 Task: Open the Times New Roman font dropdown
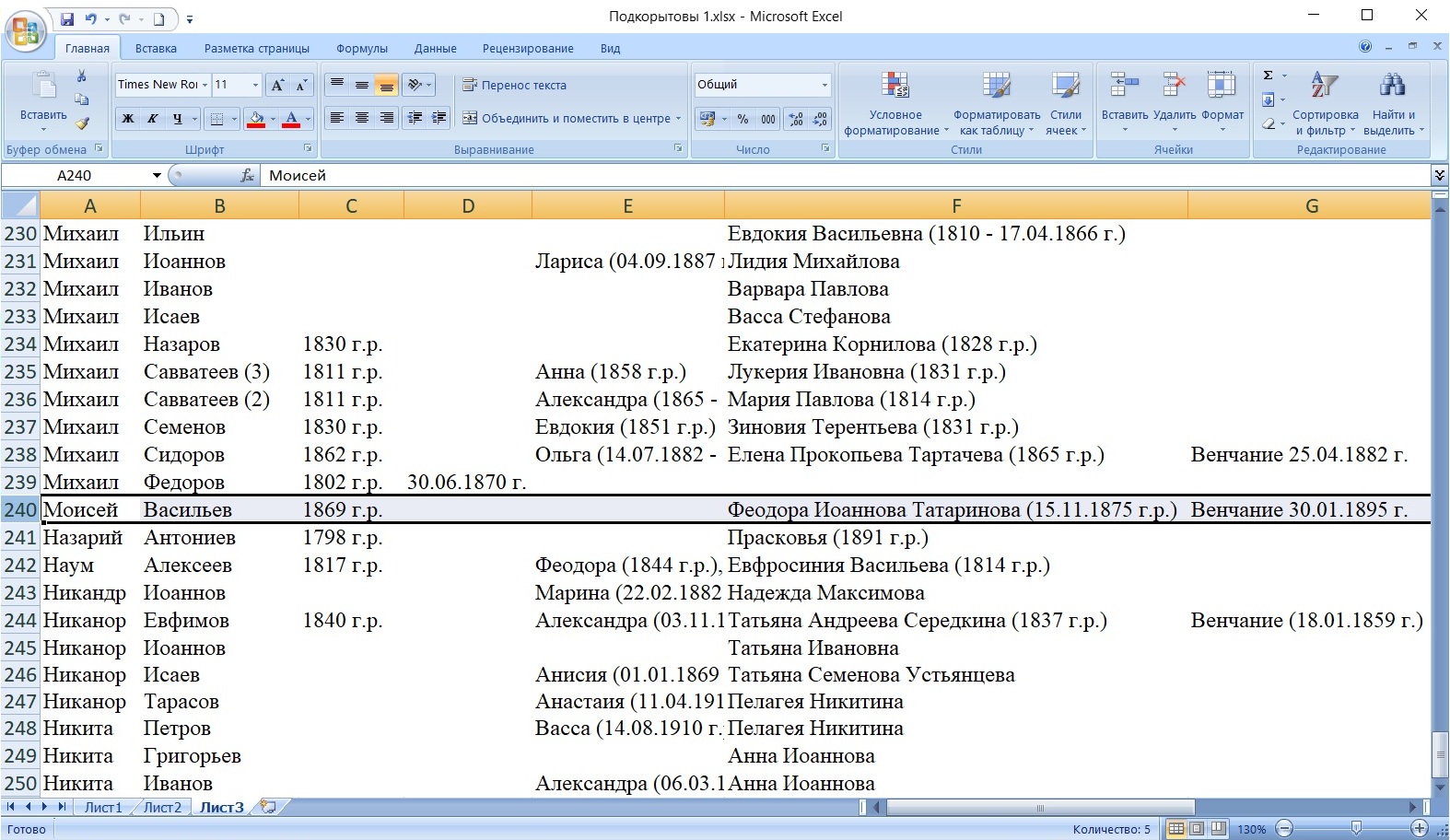[x=205, y=85]
